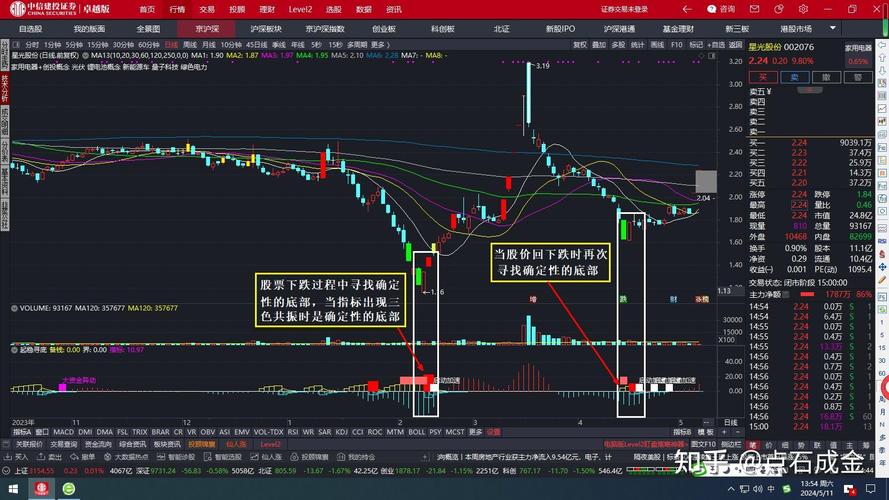
Task: Toggle 叠加 overlay option
Action: point(599,45)
